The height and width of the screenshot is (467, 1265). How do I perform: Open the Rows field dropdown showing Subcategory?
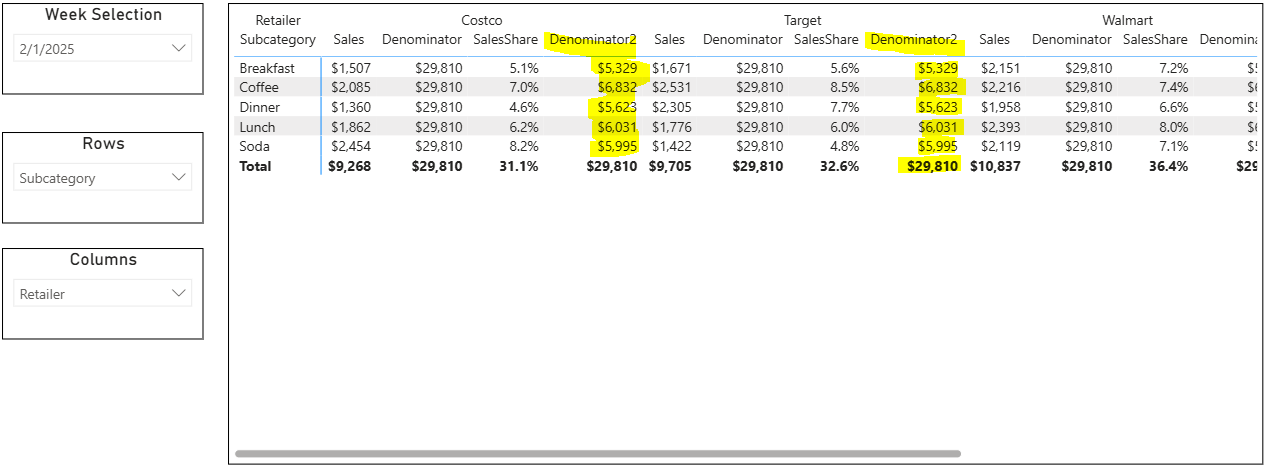pyautogui.click(x=103, y=178)
